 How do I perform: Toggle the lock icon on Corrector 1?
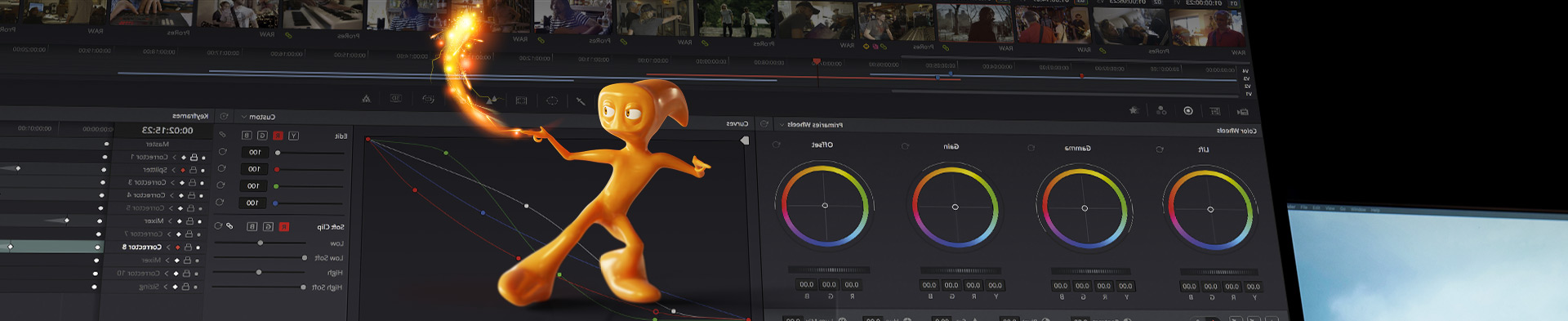[194, 157]
